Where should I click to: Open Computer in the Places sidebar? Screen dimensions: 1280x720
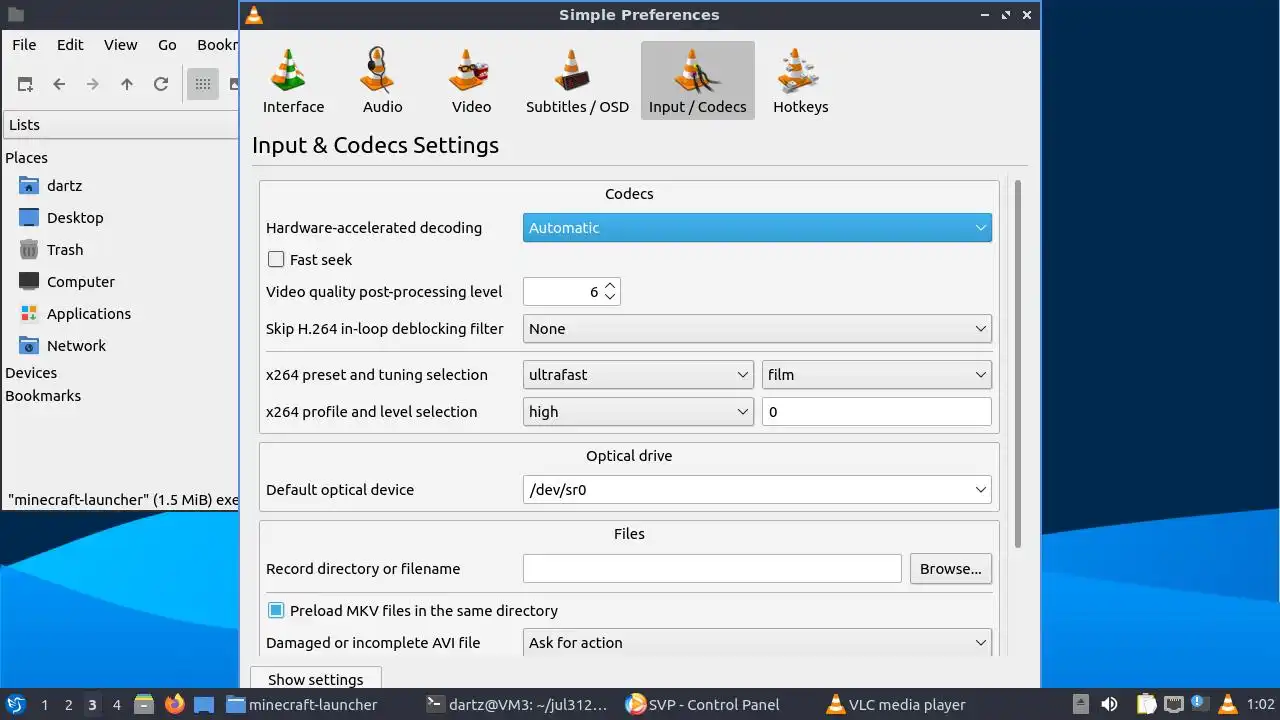[81, 282]
